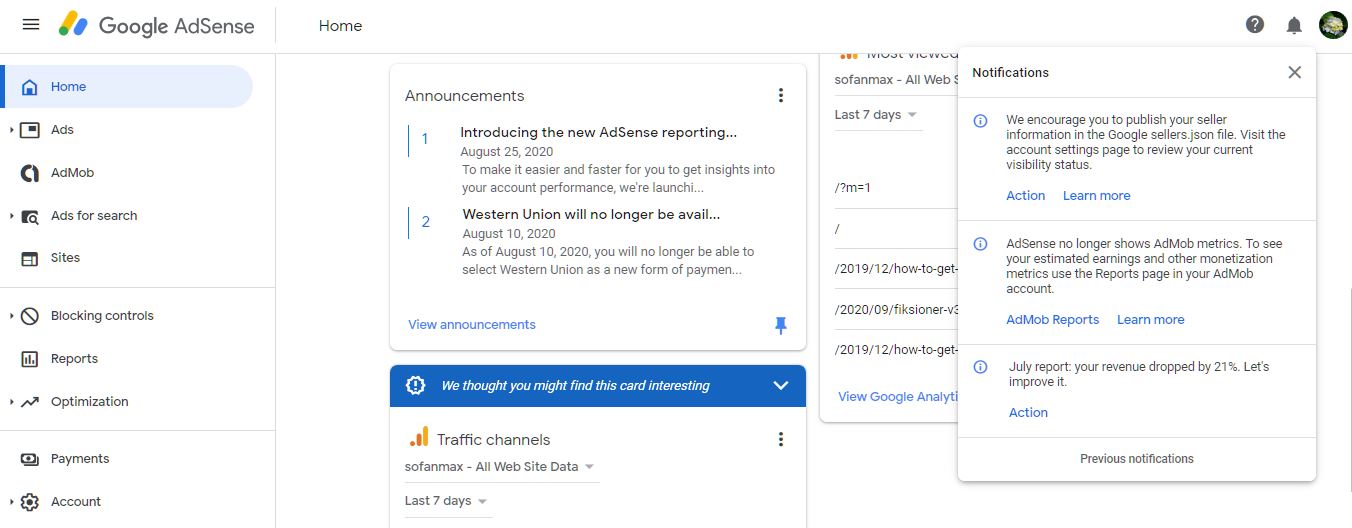Viewport: 1352px width, 528px height.
Task: Click info icon of AdMob metrics notification
Action: (x=981, y=244)
